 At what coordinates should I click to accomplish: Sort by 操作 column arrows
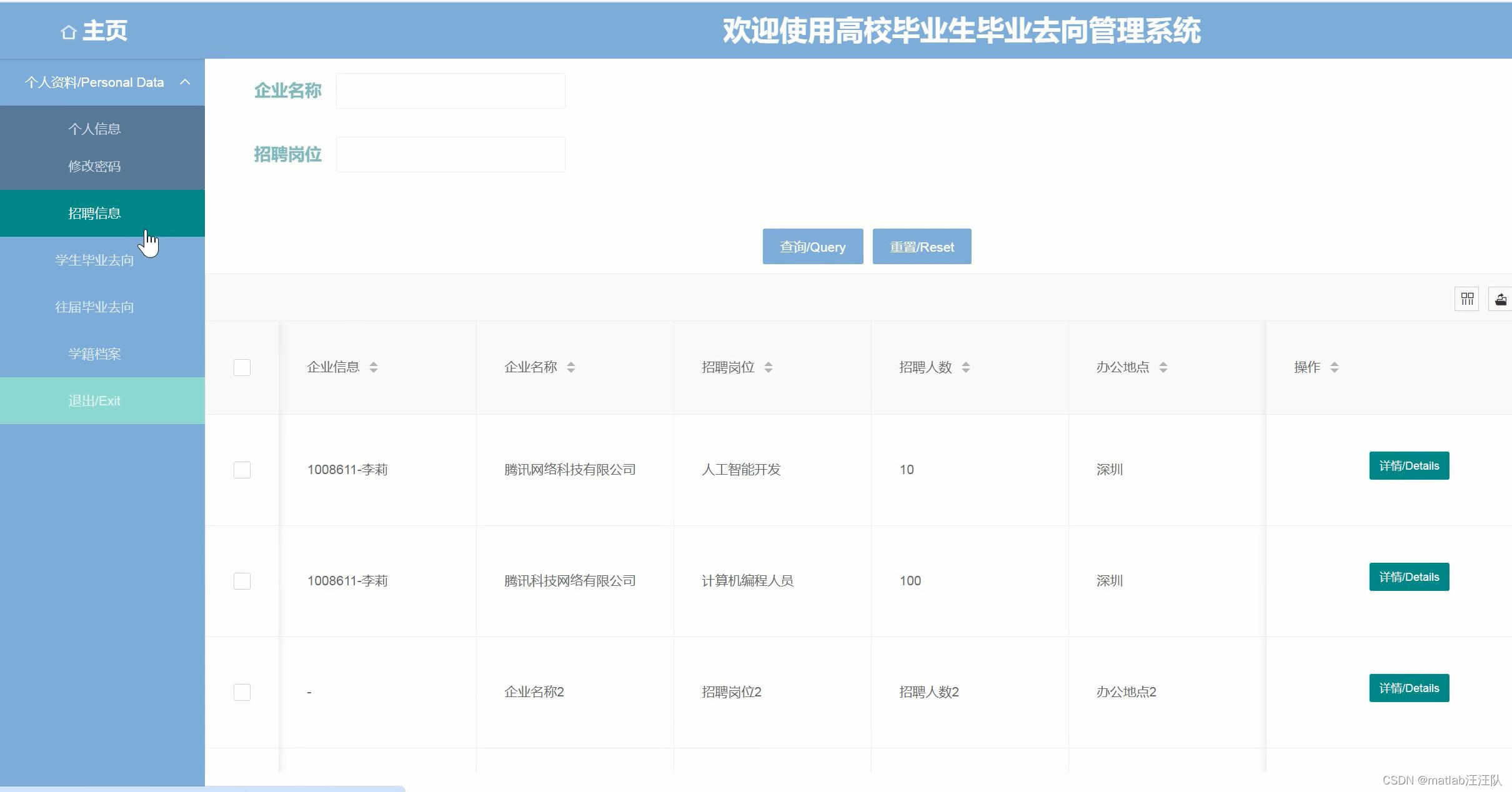click(x=1335, y=367)
